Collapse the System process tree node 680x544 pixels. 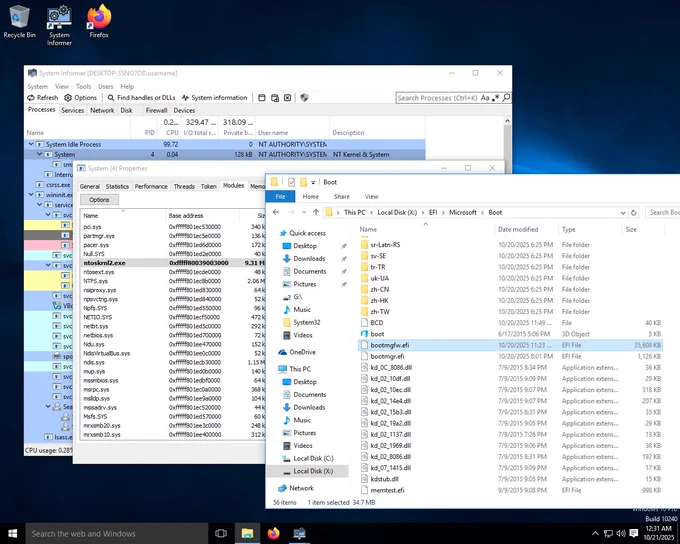click(39, 154)
